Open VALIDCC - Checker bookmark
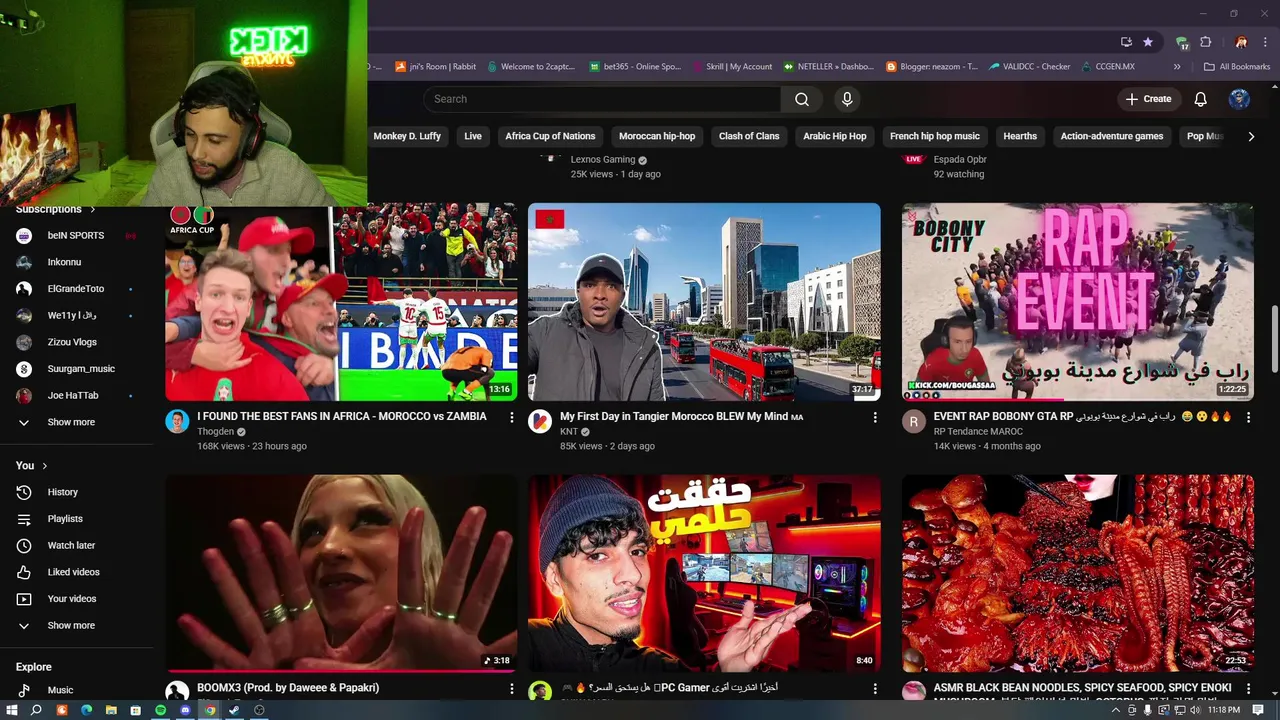 coord(1030,67)
